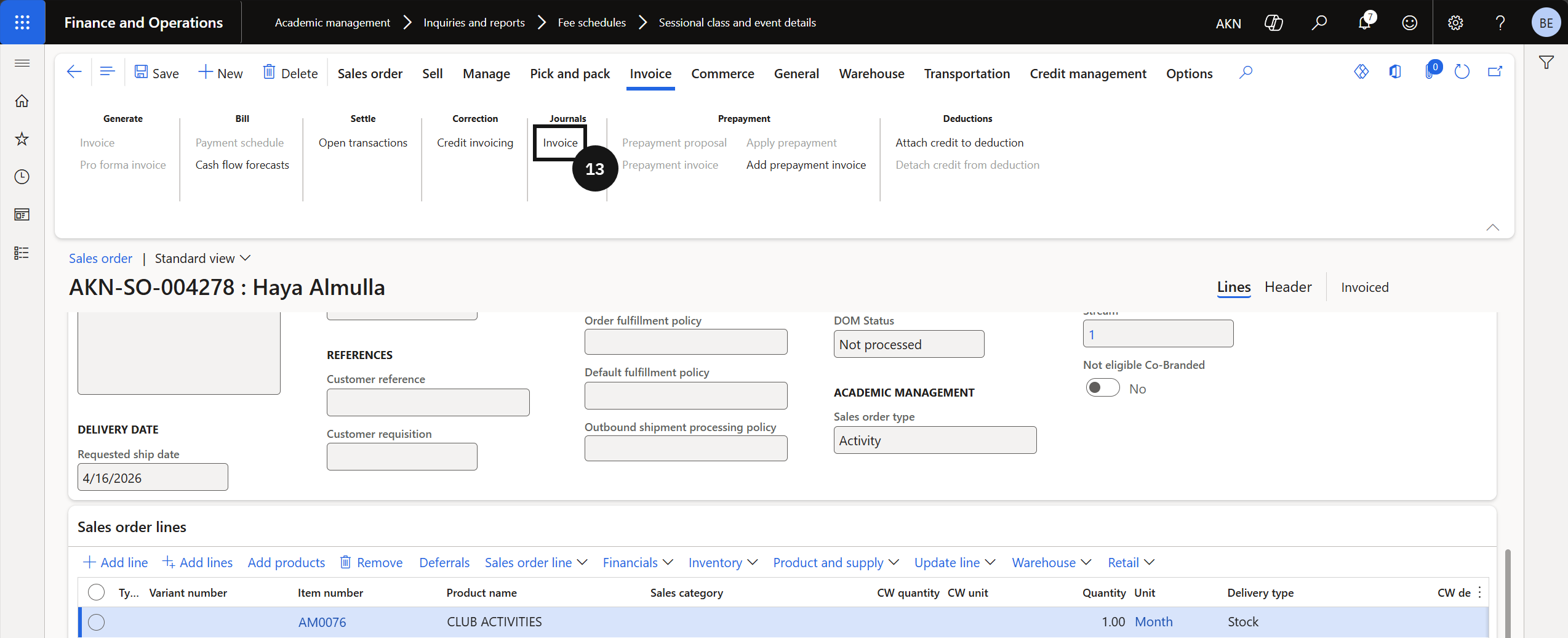Click the Customer reference field

(x=428, y=402)
